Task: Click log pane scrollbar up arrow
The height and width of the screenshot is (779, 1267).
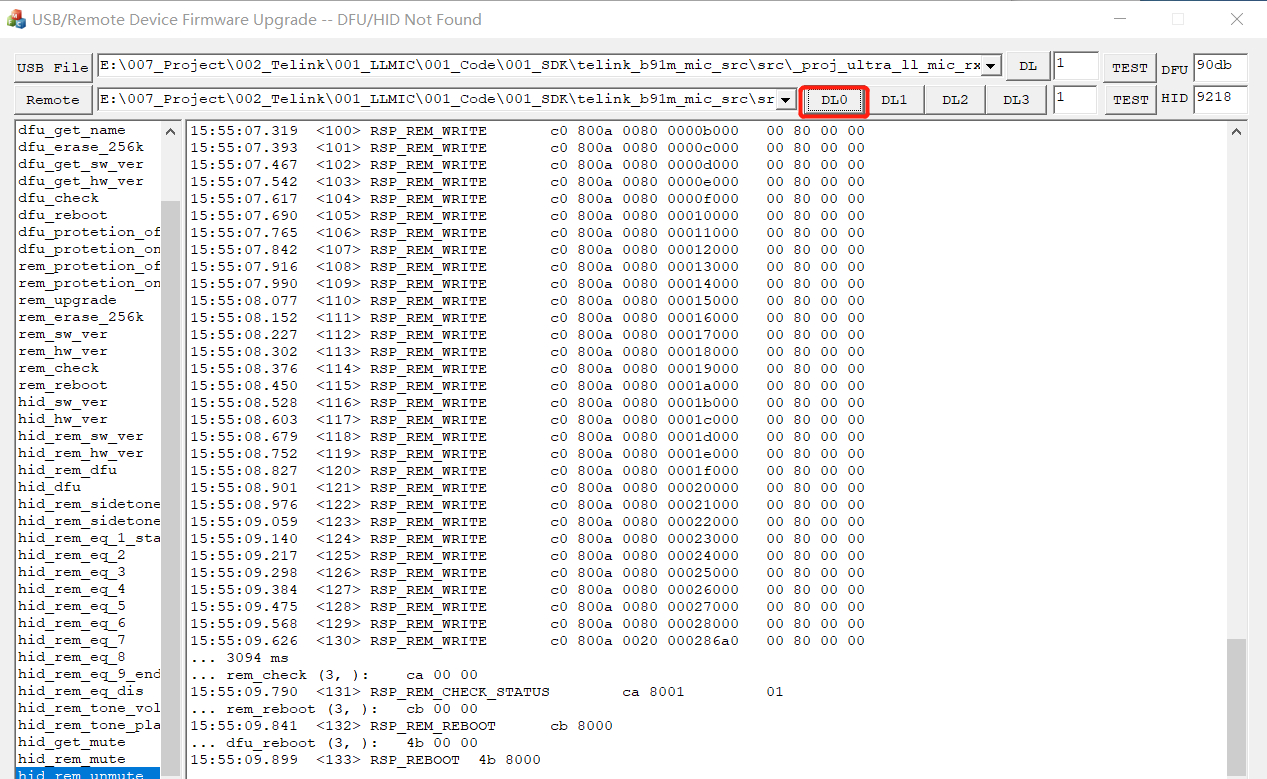Action: (x=1237, y=132)
